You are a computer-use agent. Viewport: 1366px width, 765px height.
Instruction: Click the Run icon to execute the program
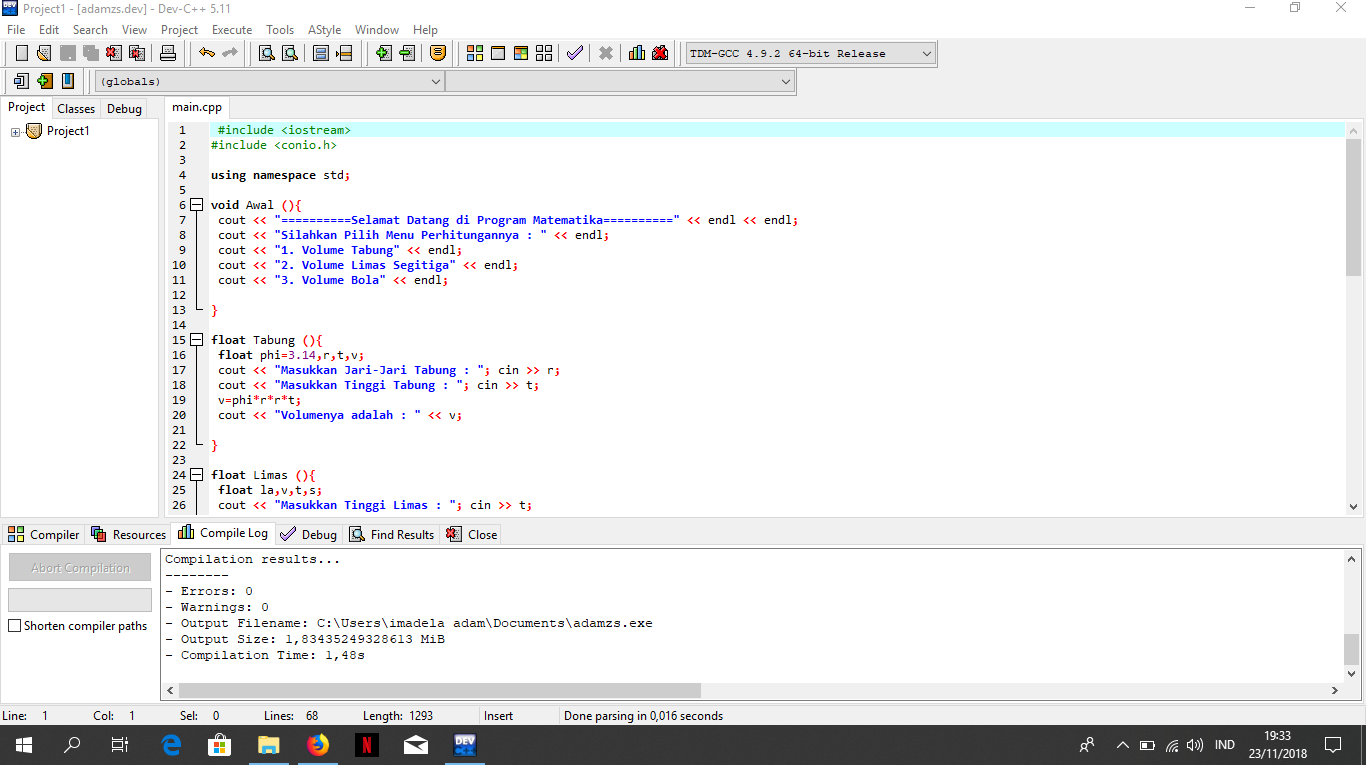[498, 53]
